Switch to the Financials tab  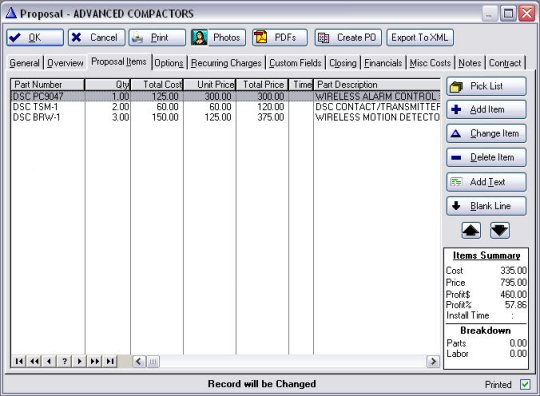pyautogui.click(x=383, y=63)
